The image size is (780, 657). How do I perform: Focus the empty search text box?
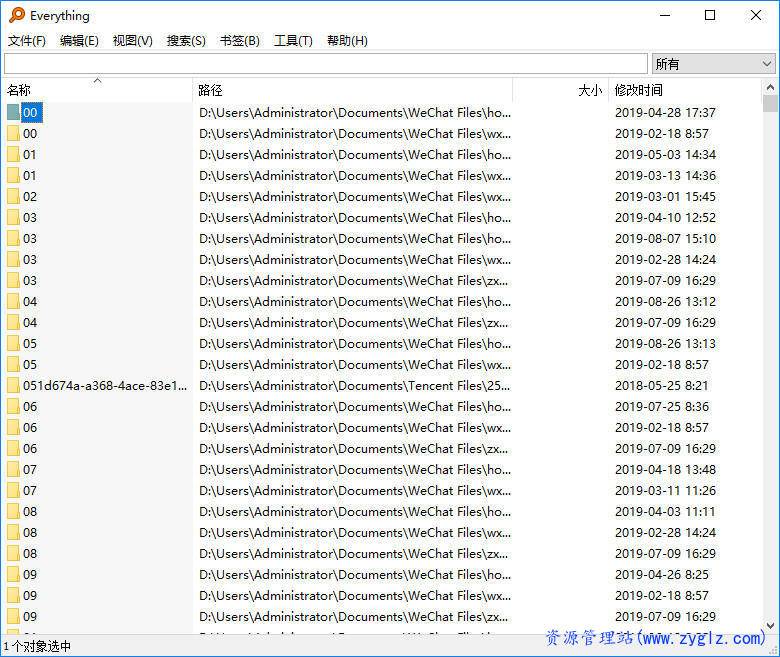326,64
